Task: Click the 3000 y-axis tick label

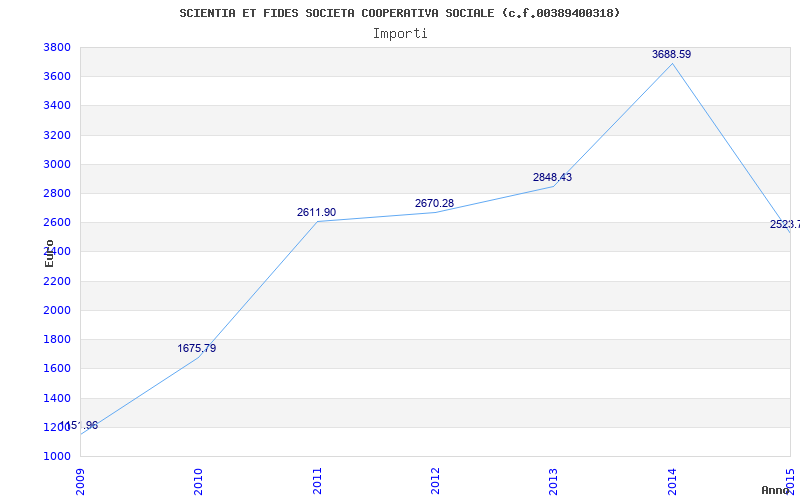Action: 57,164
